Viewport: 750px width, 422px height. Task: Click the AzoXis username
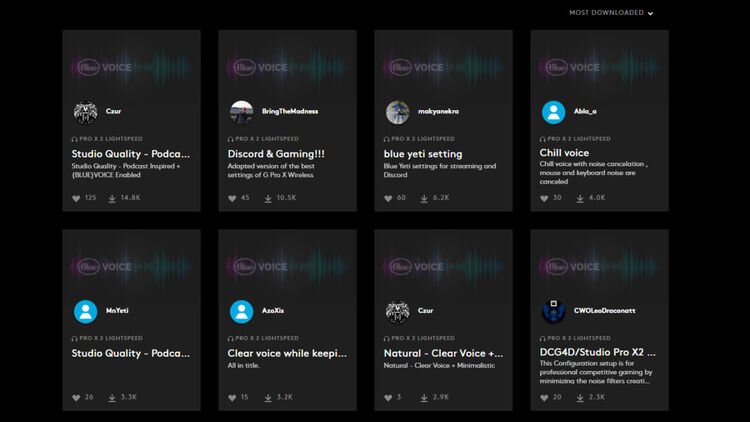point(272,311)
